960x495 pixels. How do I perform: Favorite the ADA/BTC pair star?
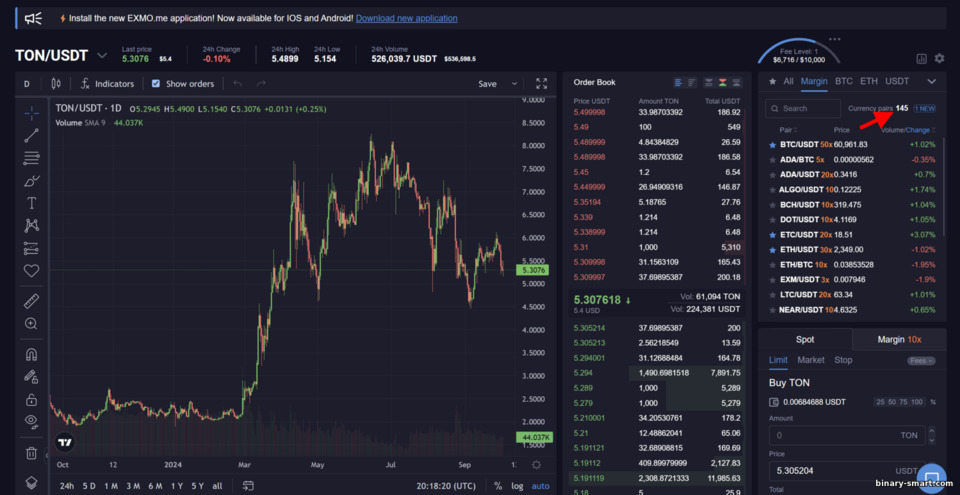(773, 160)
